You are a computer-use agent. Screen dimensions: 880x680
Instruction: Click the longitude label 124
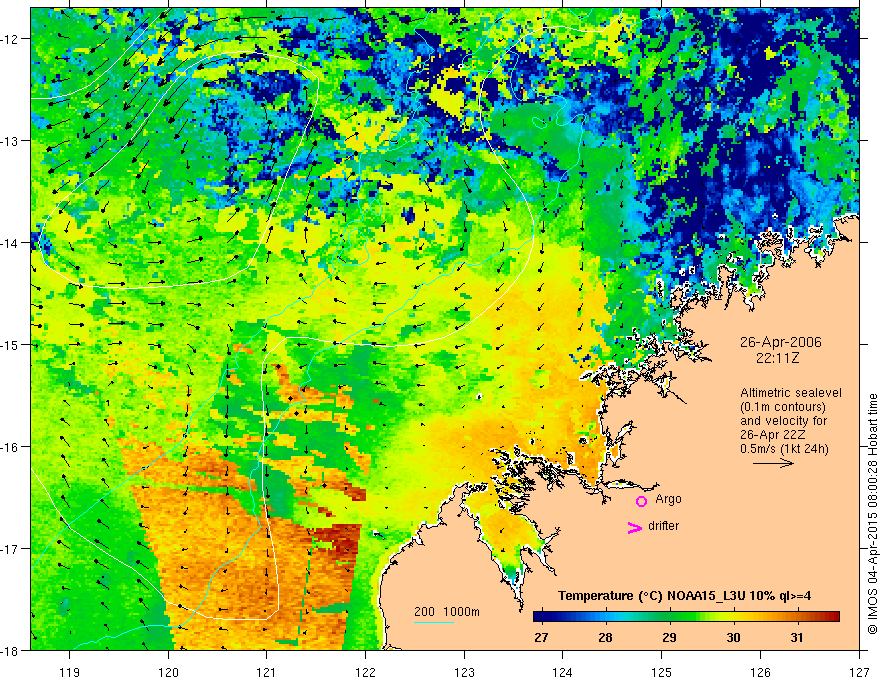click(563, 672)
